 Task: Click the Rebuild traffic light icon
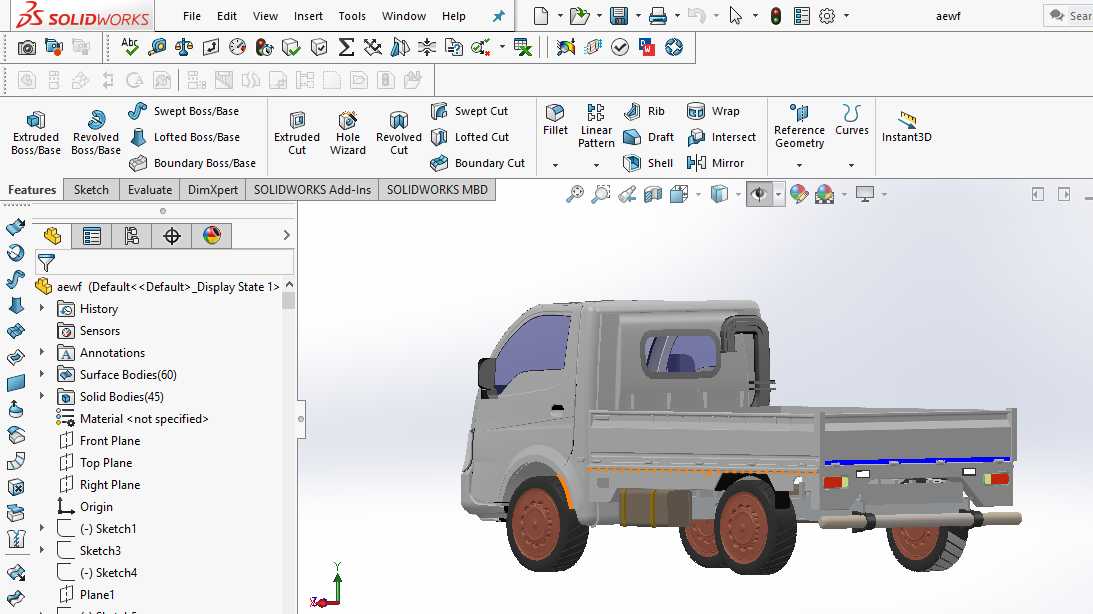(776, 15)
